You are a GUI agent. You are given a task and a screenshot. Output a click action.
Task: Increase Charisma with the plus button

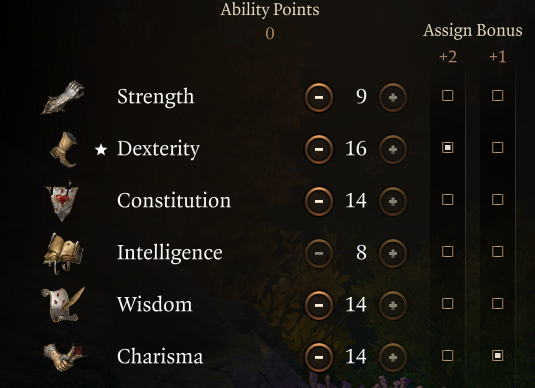(x=393, y=357)
